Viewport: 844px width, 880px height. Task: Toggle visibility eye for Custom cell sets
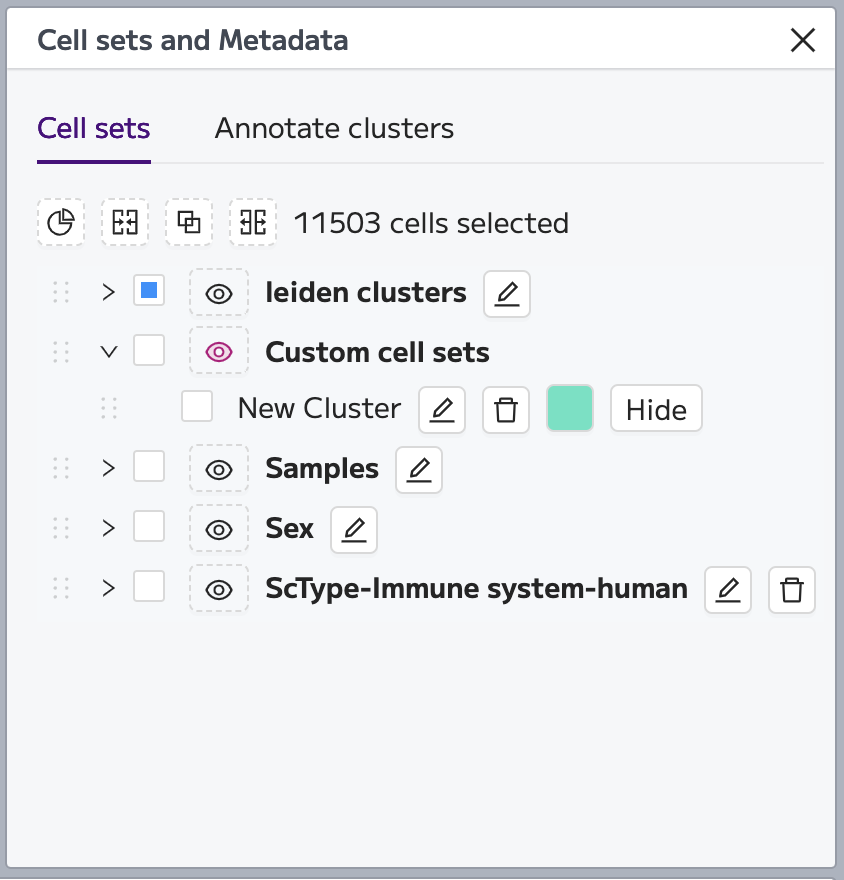(219, 352)
